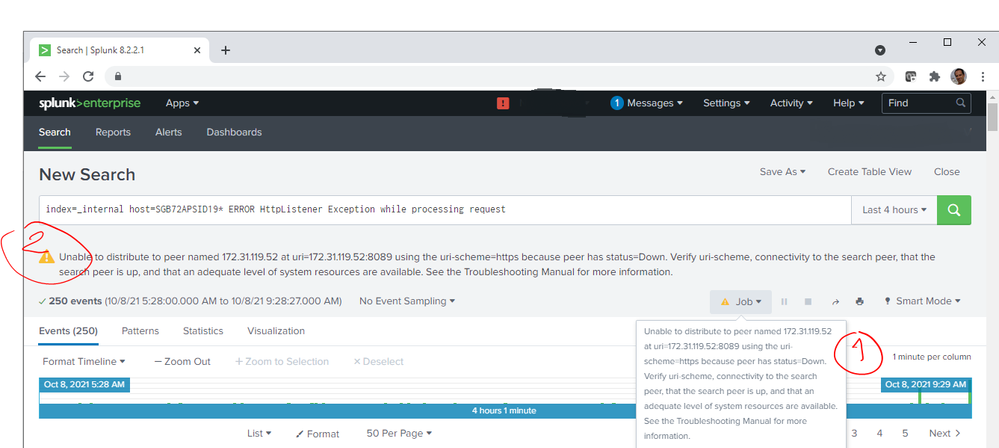Click the green search magnifier button

click(x=954, y=210)
